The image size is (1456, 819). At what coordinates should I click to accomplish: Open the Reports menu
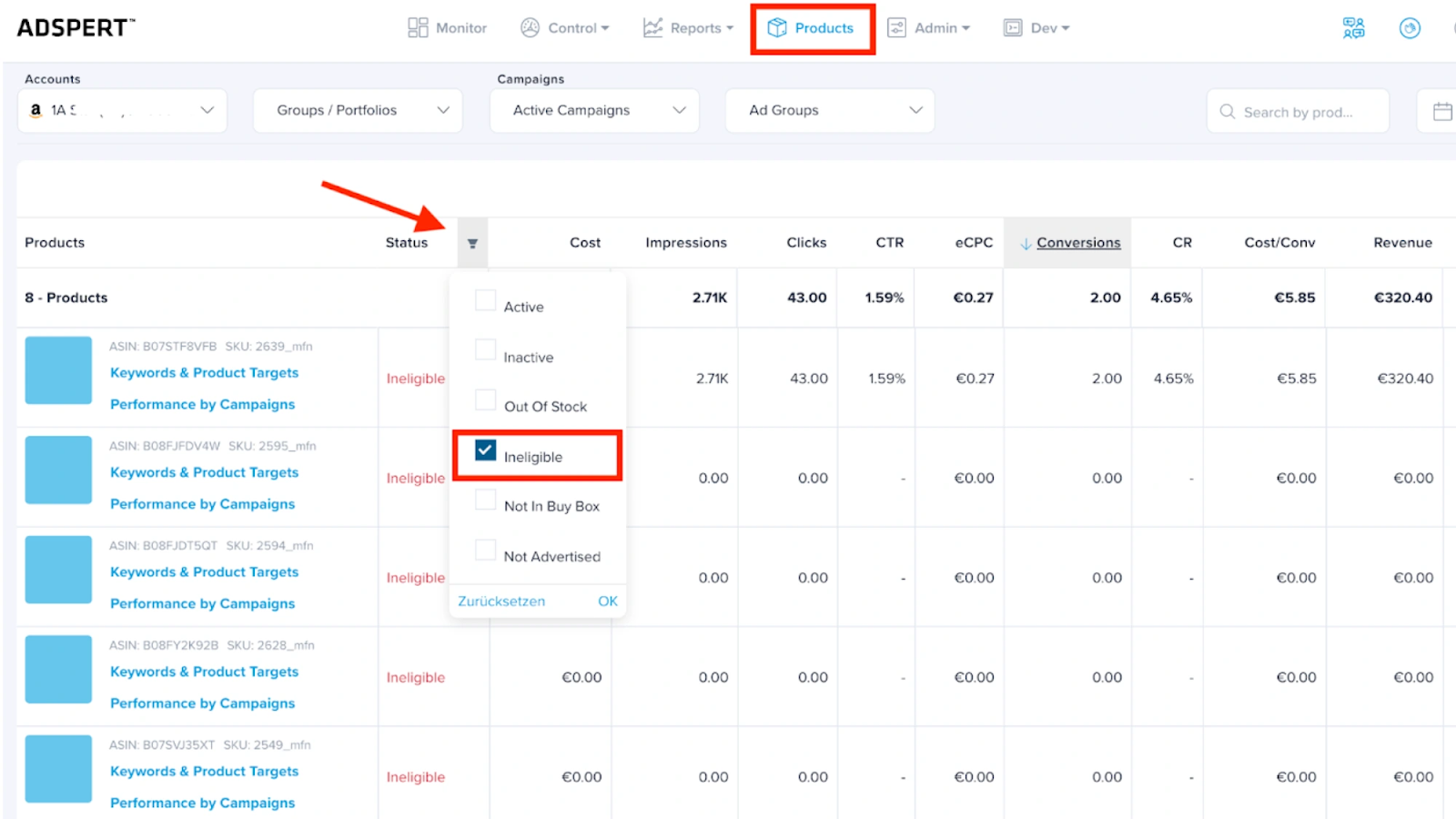coord(688,28)
